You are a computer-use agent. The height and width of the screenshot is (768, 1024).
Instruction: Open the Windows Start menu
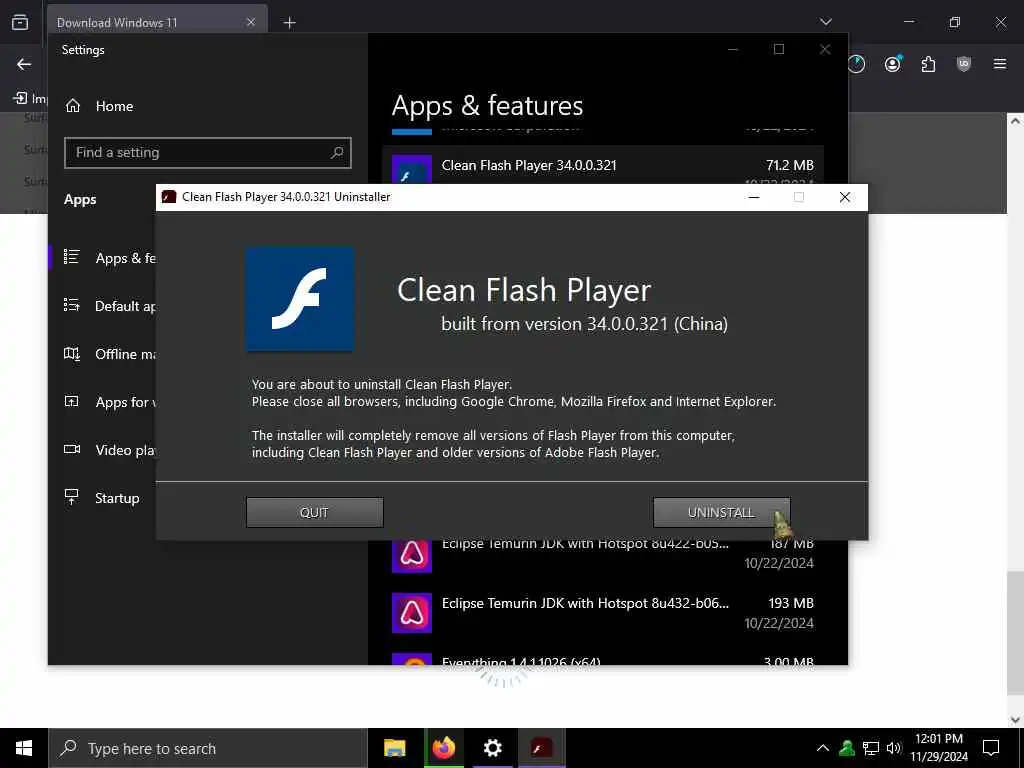(24, 748)
